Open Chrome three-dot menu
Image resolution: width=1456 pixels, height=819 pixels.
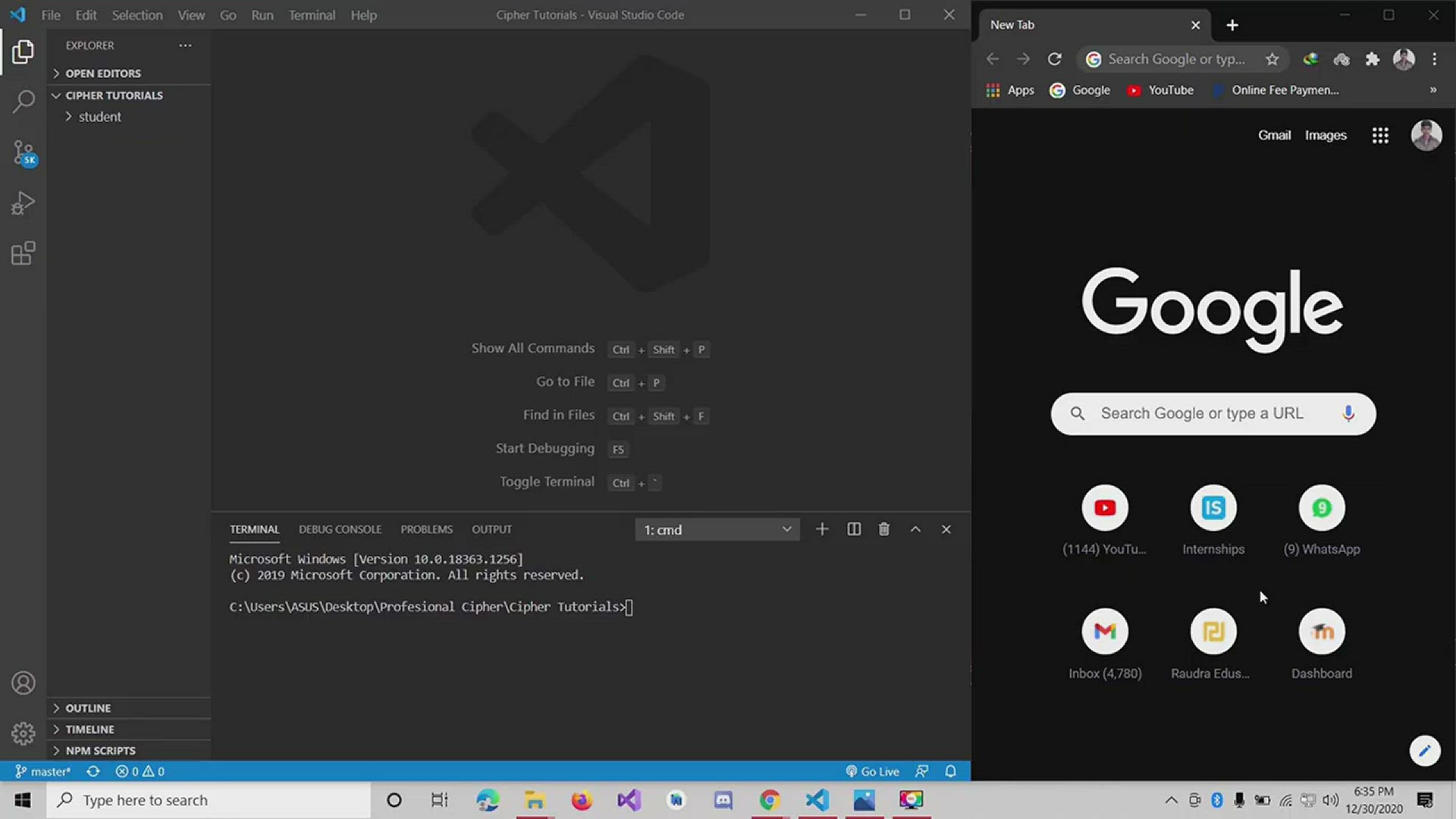click(1435, 59)
